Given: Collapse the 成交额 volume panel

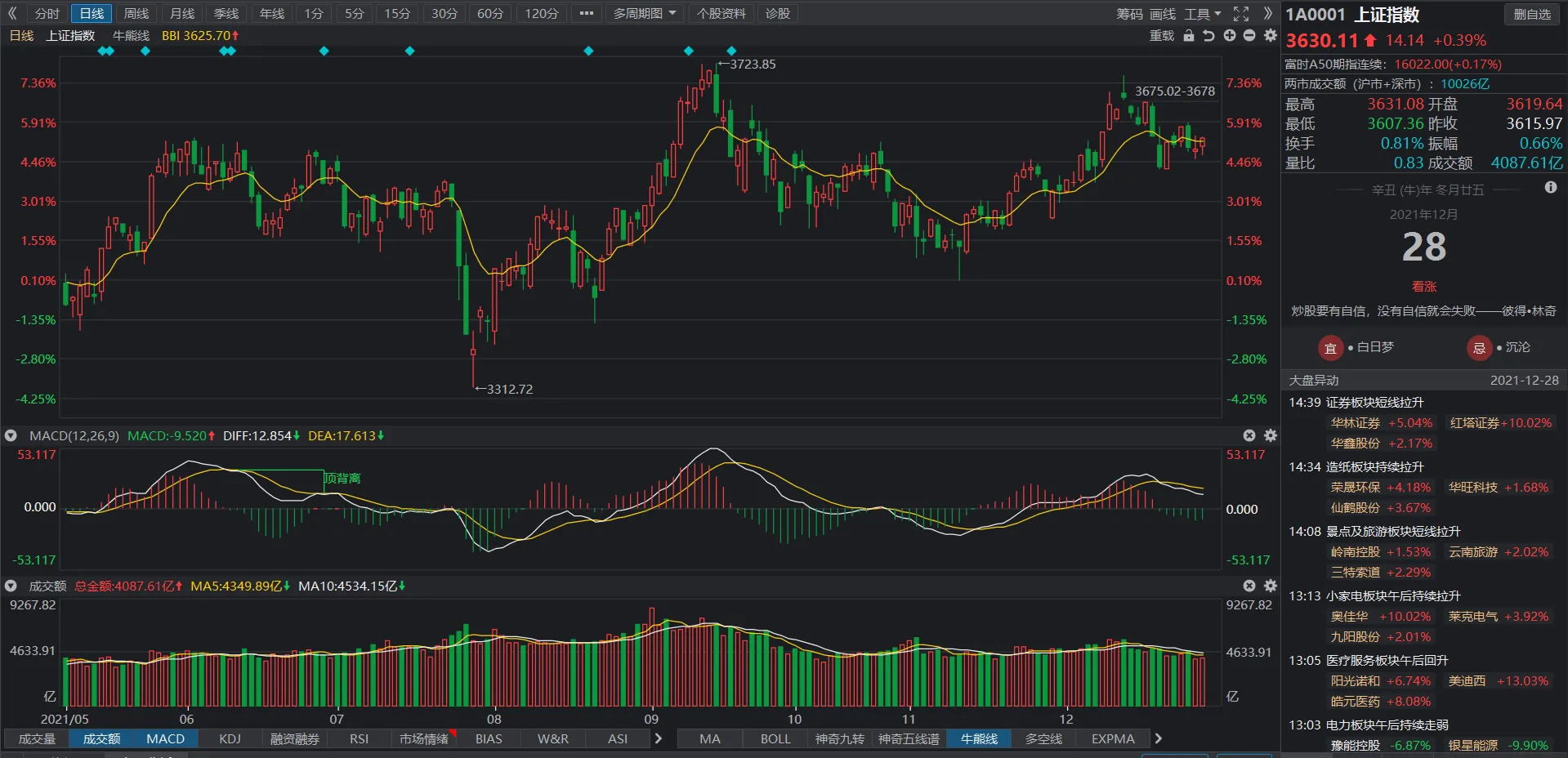Looking at the screenshot, I should coord(11,586).
